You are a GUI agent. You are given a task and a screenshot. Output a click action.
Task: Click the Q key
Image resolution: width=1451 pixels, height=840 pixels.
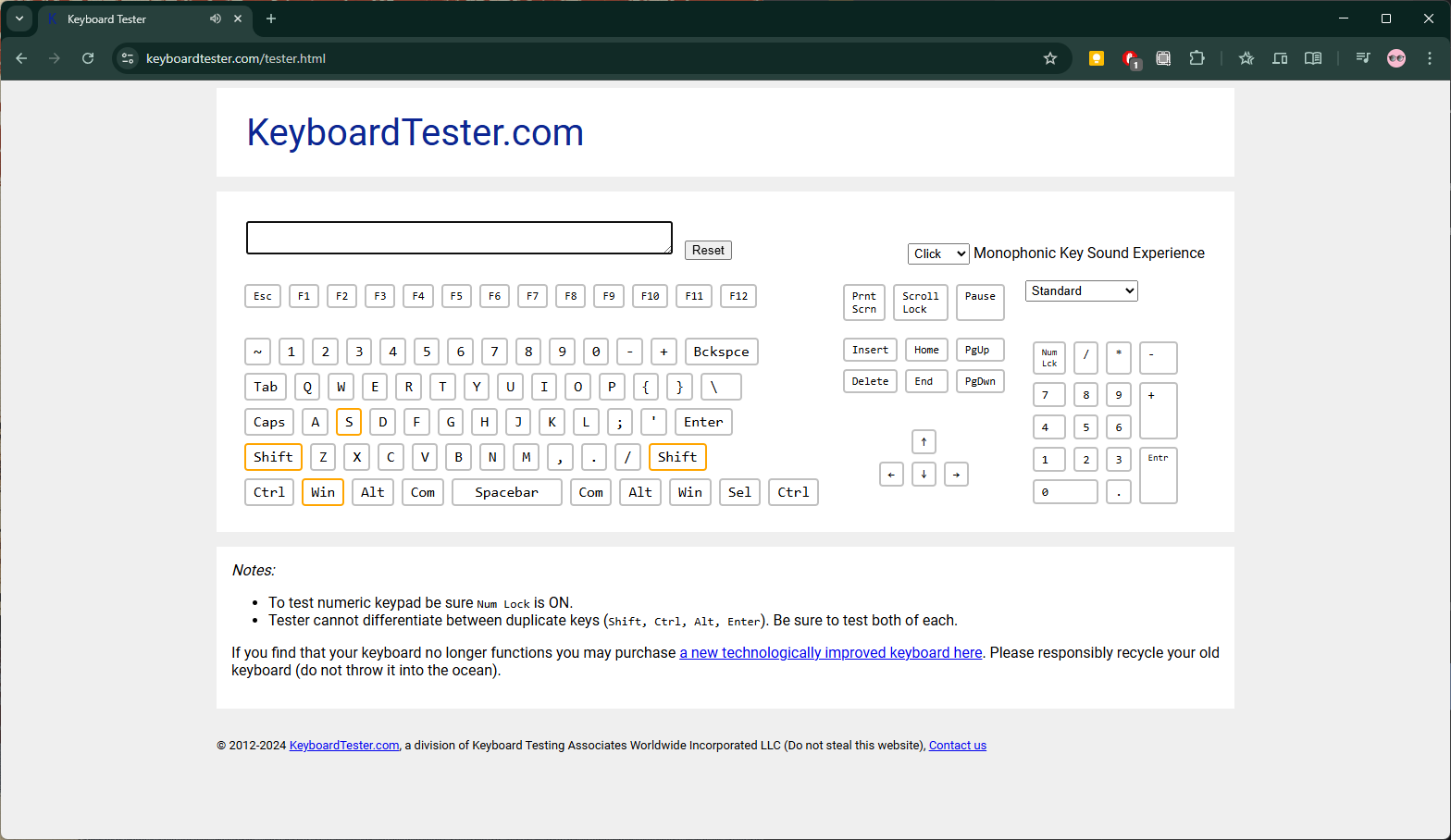(307, 387)
